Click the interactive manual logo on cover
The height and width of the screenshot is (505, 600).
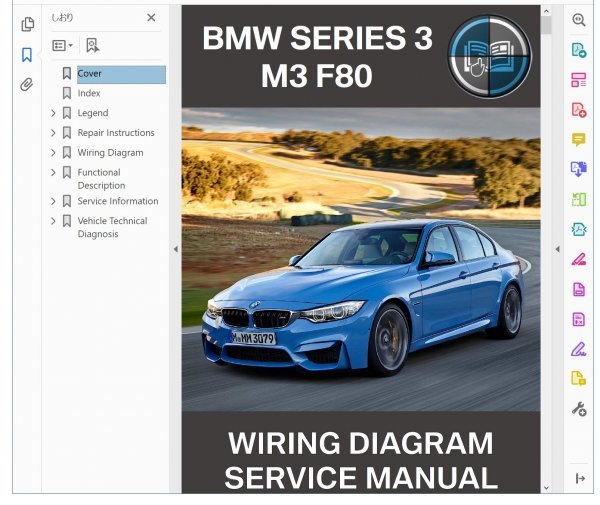tap(489, 56)
